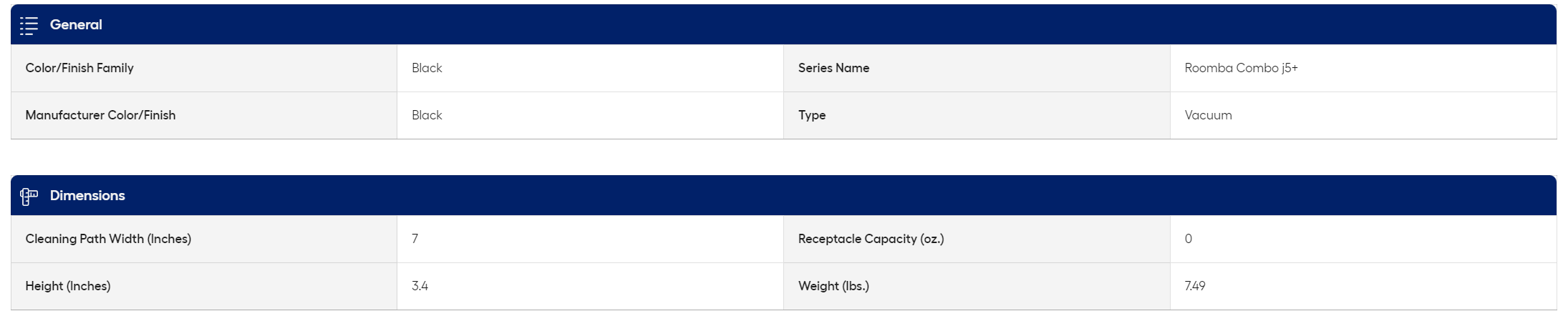This screenshot has width=1568, height=311.
Task: Click the Roomba Combo j5+ value
Action: [1241, 68]
